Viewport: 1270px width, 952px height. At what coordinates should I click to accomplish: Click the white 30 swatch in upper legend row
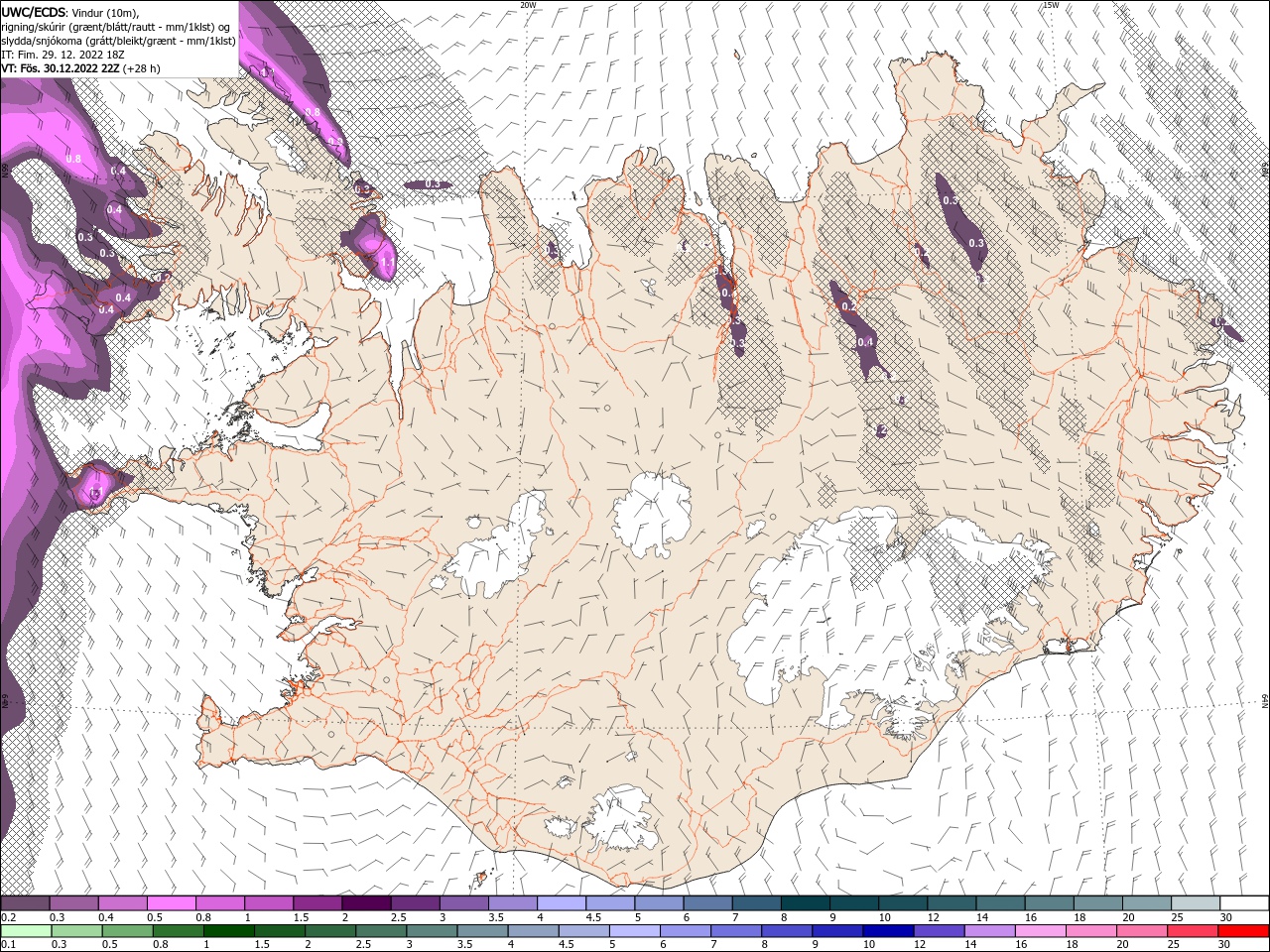(1244, 903)
